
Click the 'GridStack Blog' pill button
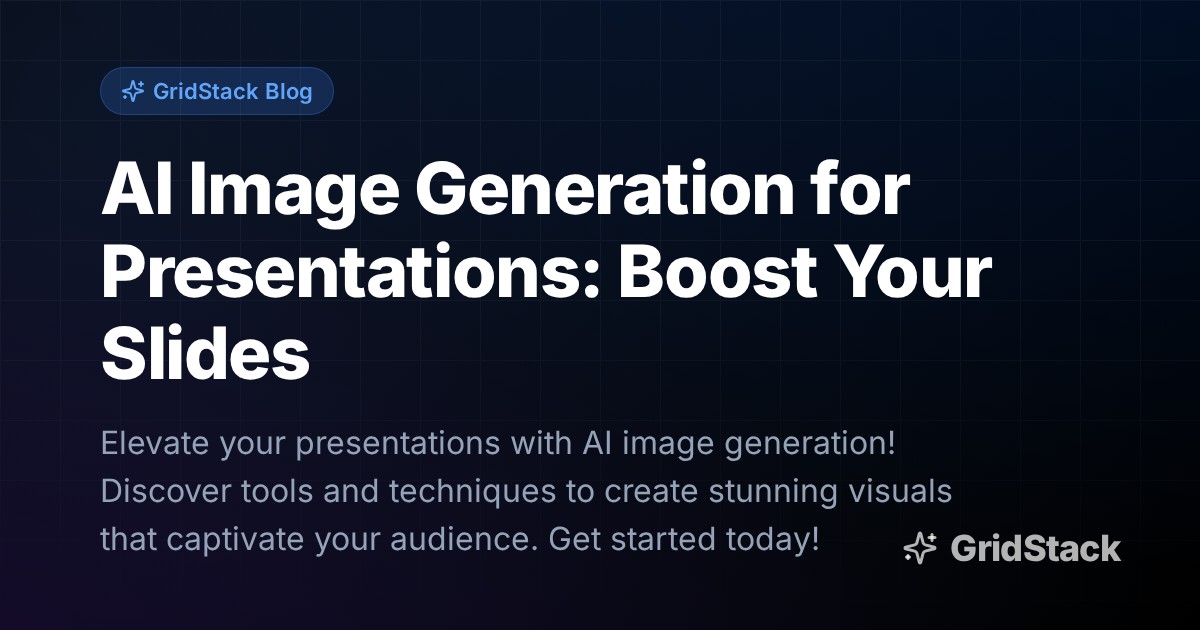[x=217, y=91]
